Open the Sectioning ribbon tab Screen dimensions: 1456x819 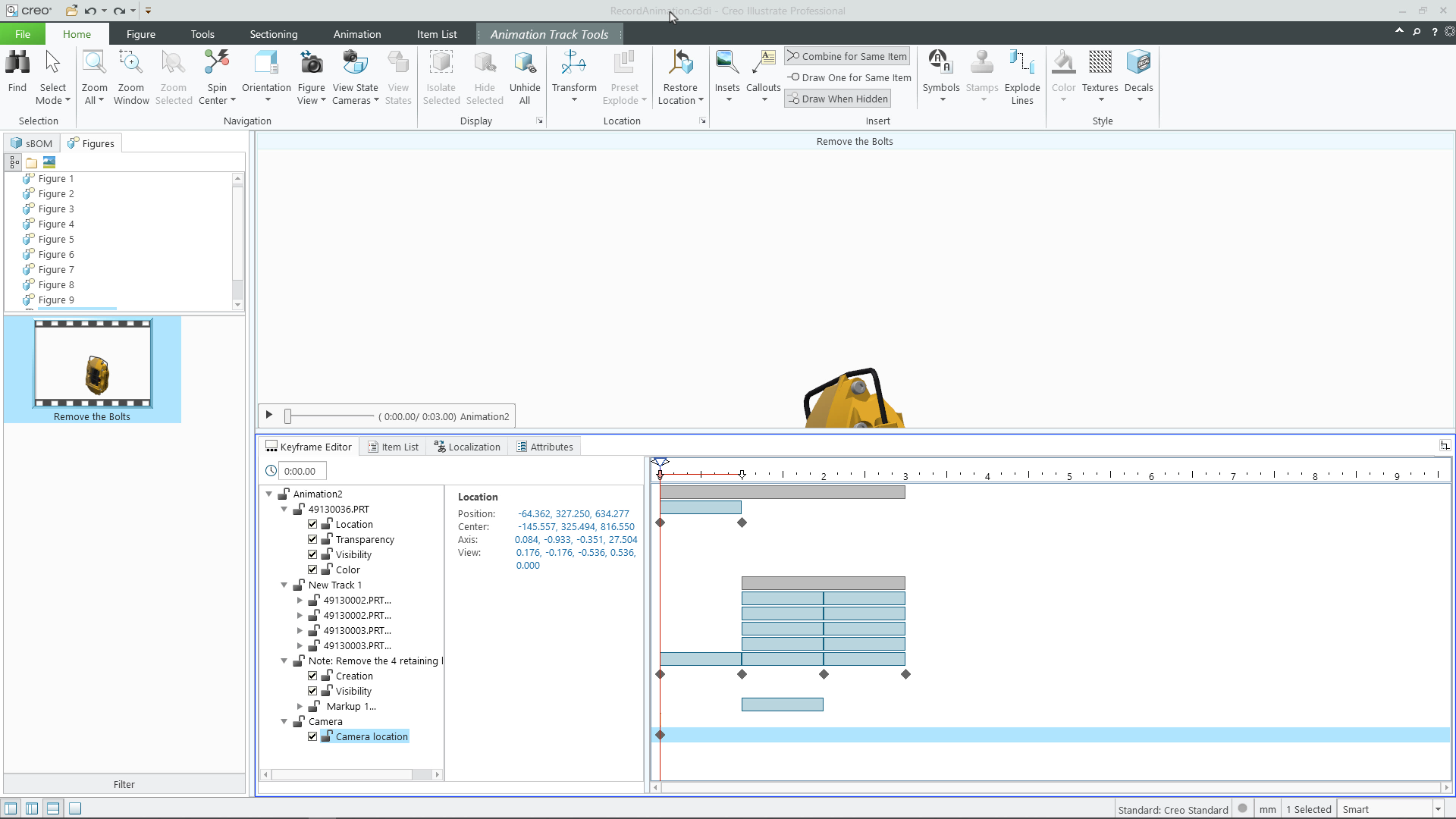pyautogui.click(x=274, y=34)
